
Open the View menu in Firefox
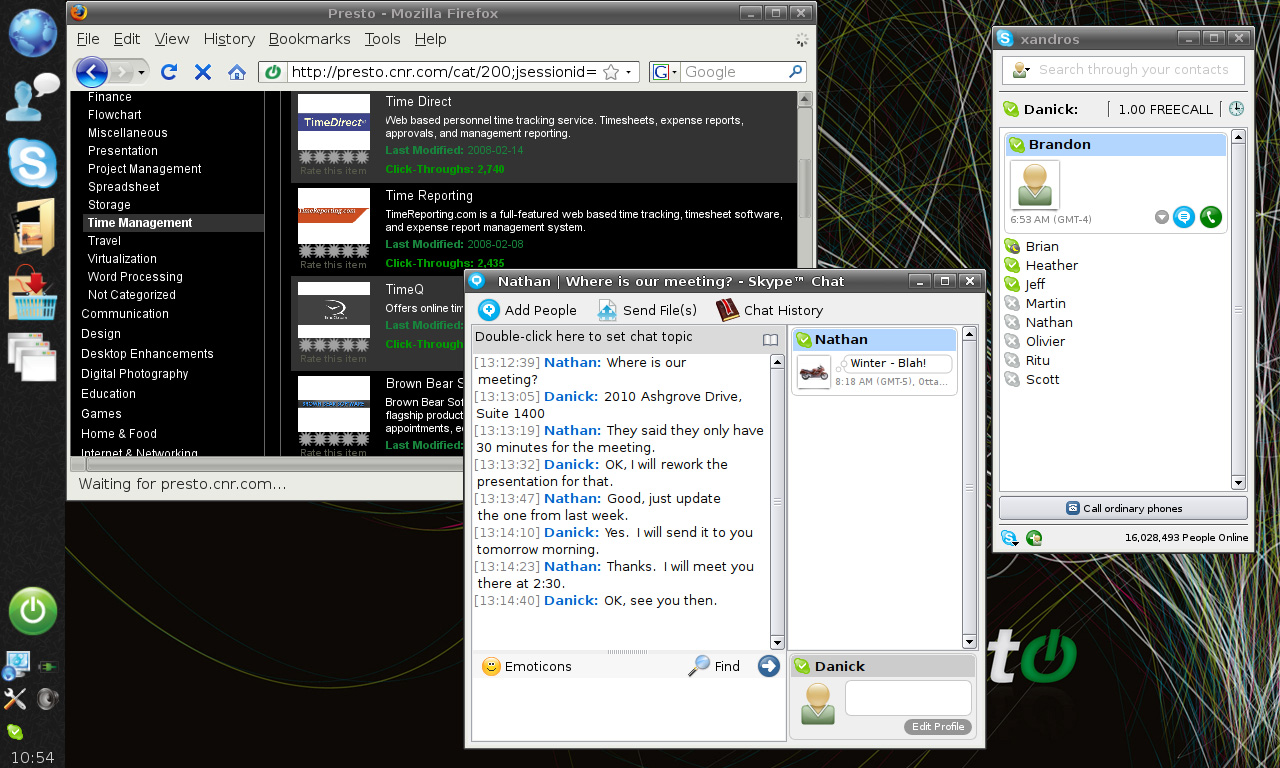(x=172, y=39)
